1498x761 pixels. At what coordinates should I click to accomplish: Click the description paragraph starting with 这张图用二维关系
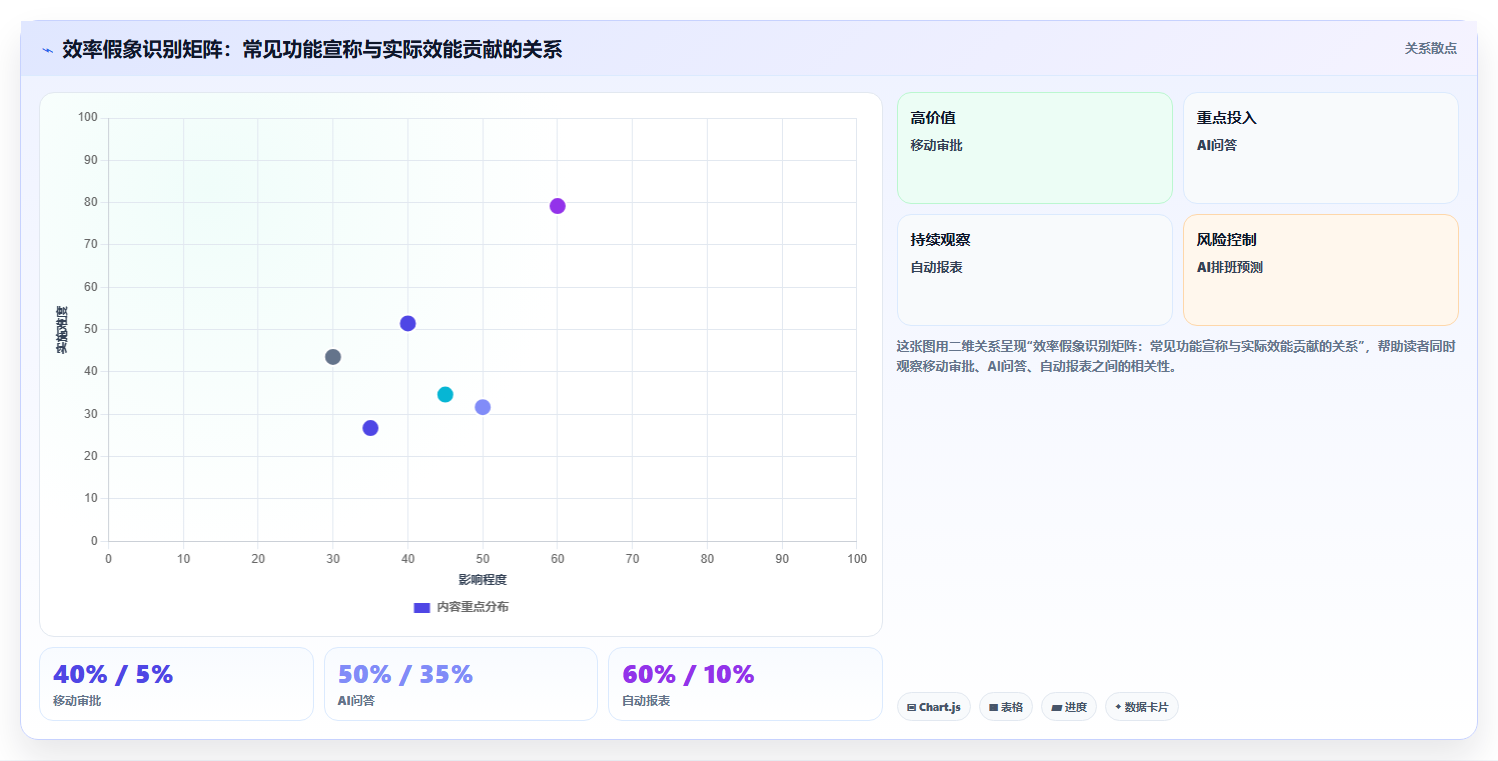click(x=1176, y=356)
